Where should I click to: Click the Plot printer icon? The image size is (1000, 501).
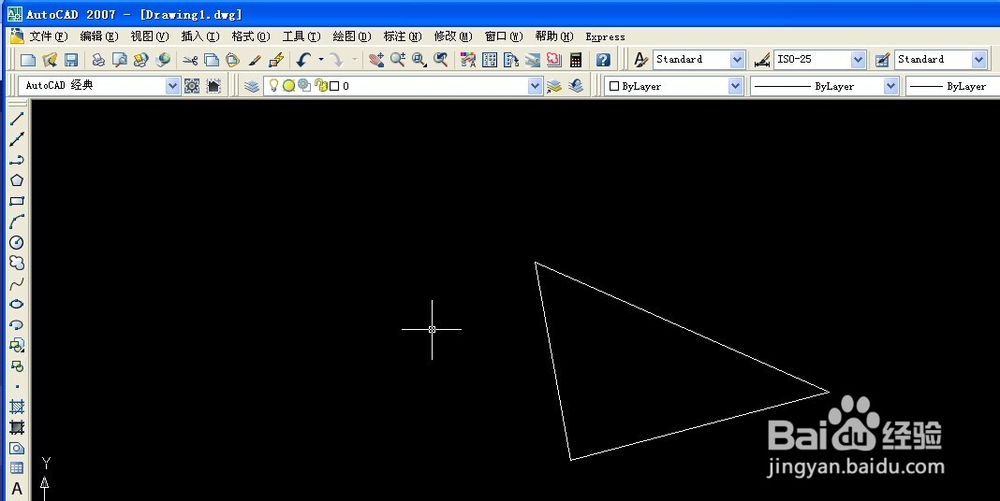coord(98,60)
